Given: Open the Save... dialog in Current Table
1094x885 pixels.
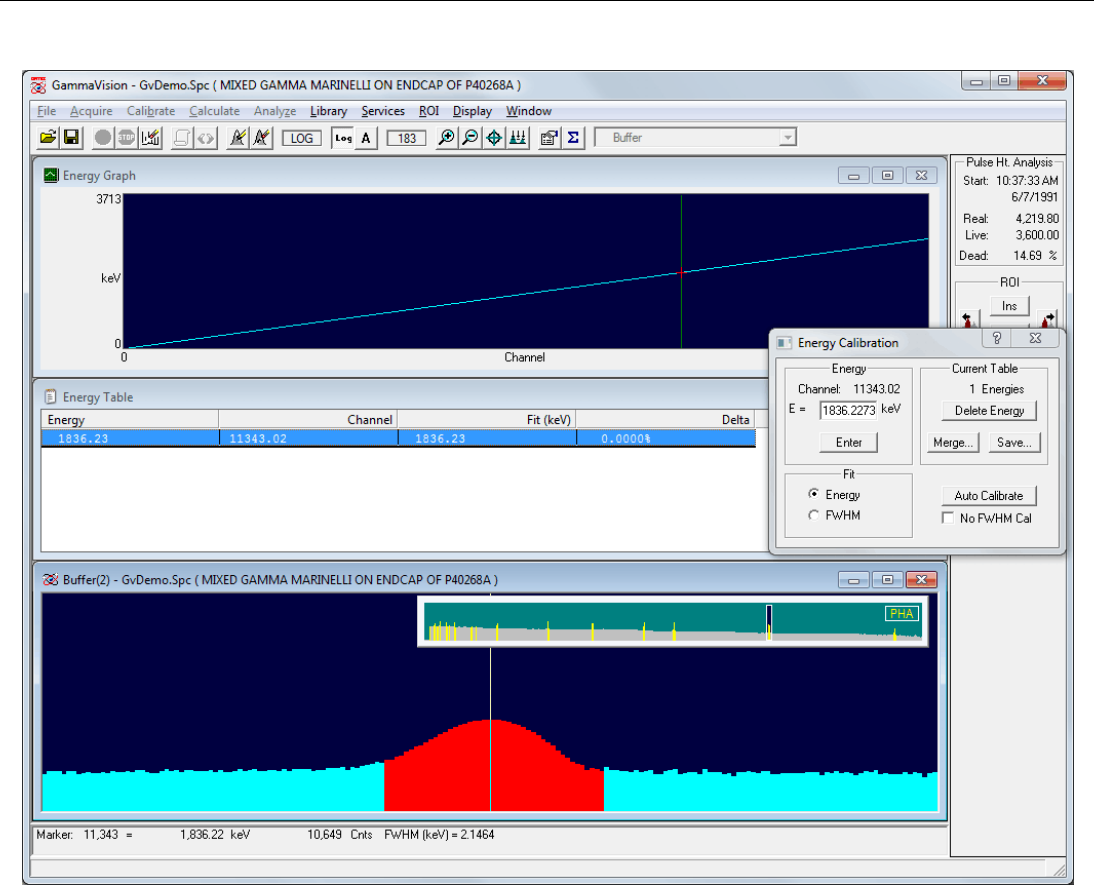Looking at the screenshot, I should point(1014,443).
